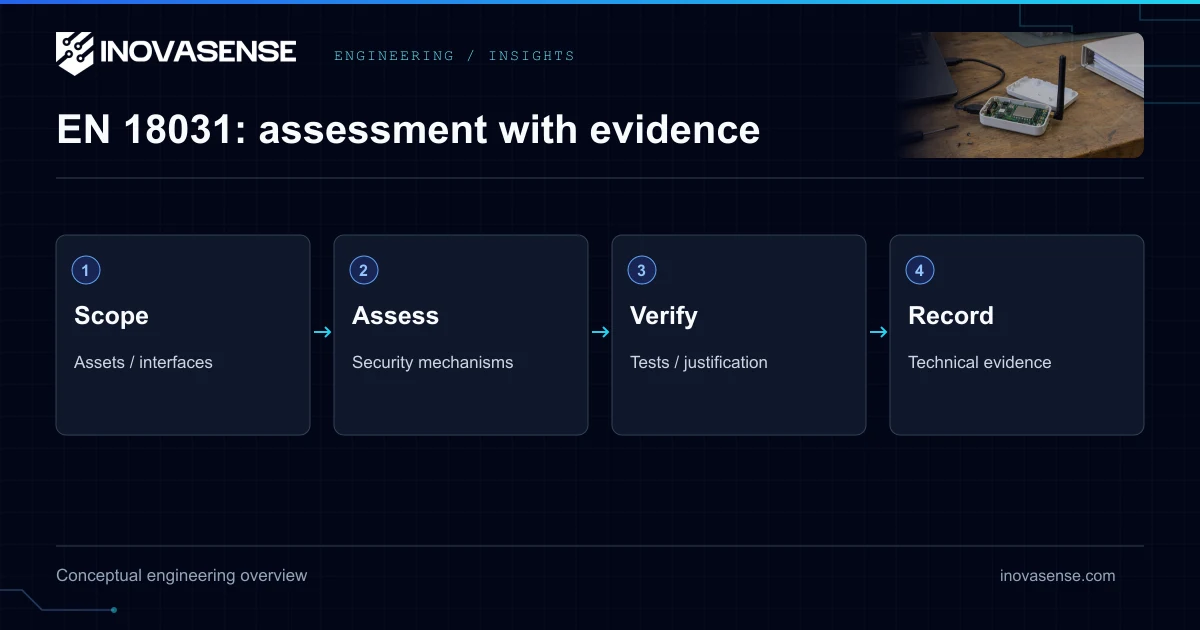Click the "ENGINEERING / INSIGHTS" label
1200x630 pixels.
click(454, 56)
